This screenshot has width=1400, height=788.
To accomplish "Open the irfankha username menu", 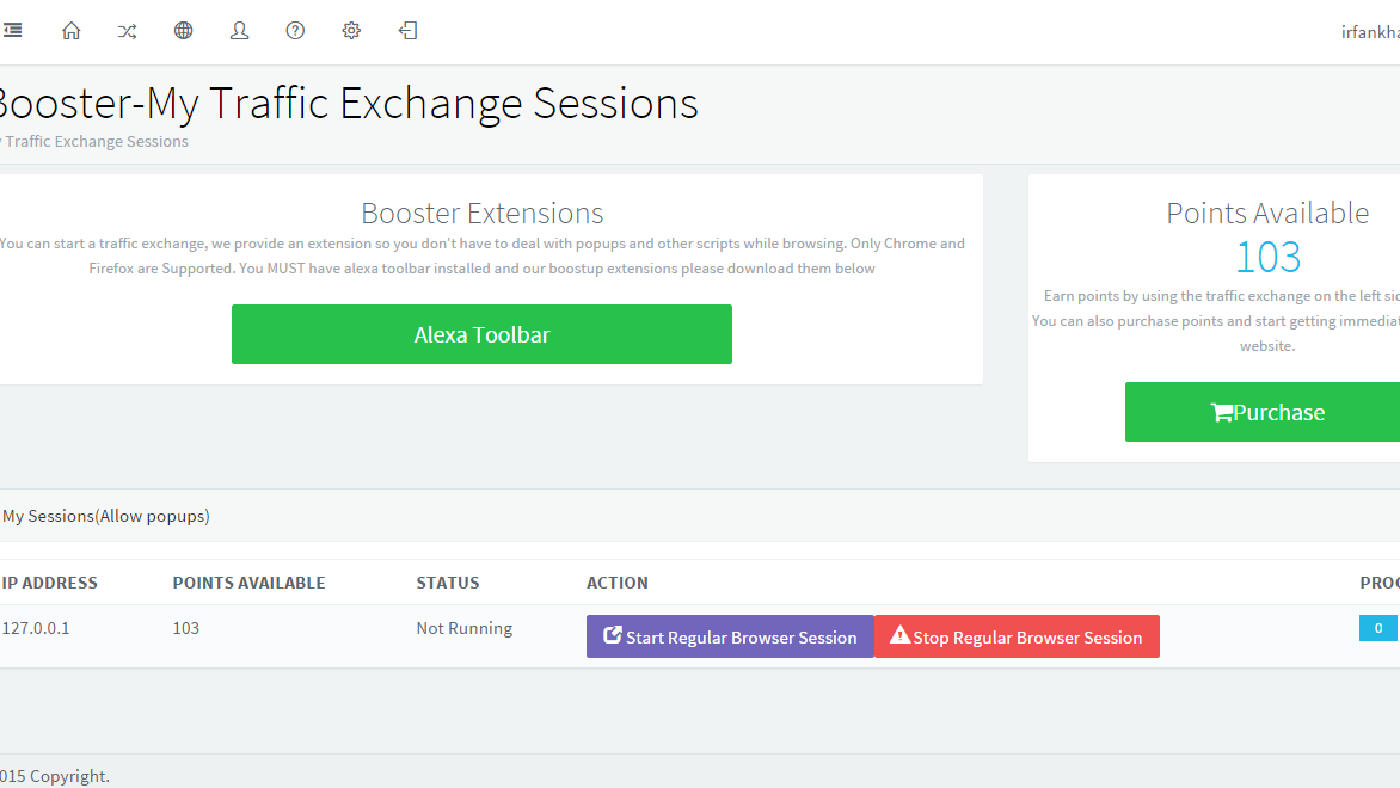I will (1370, 32).
